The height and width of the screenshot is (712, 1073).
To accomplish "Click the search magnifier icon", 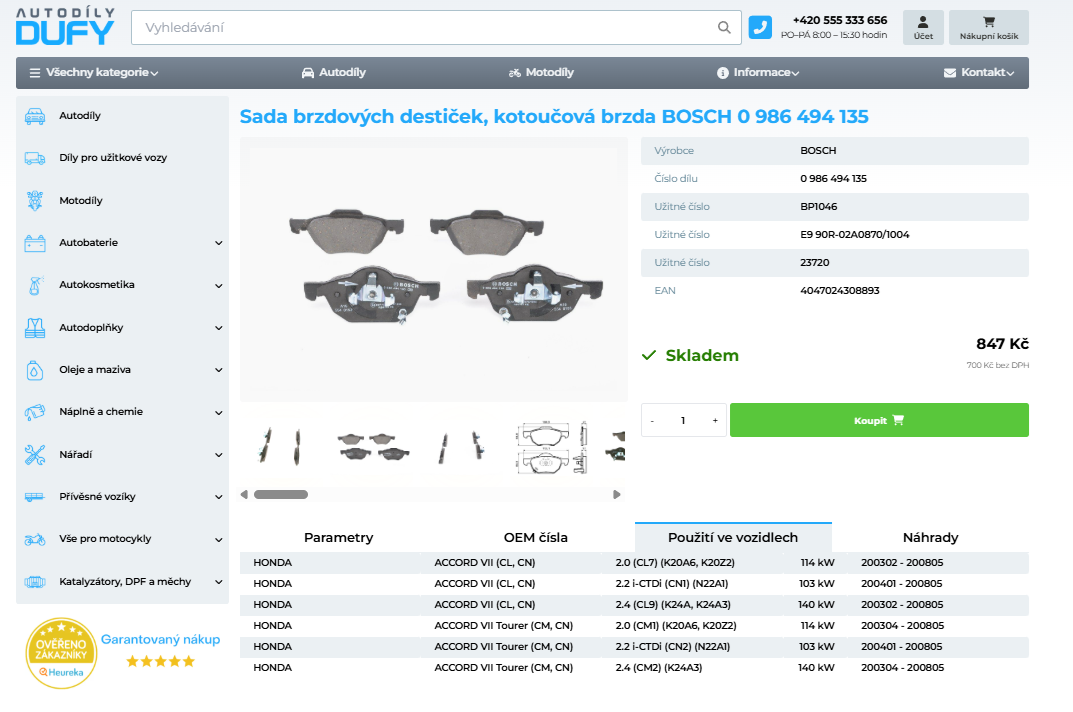I will coord(724,28).
